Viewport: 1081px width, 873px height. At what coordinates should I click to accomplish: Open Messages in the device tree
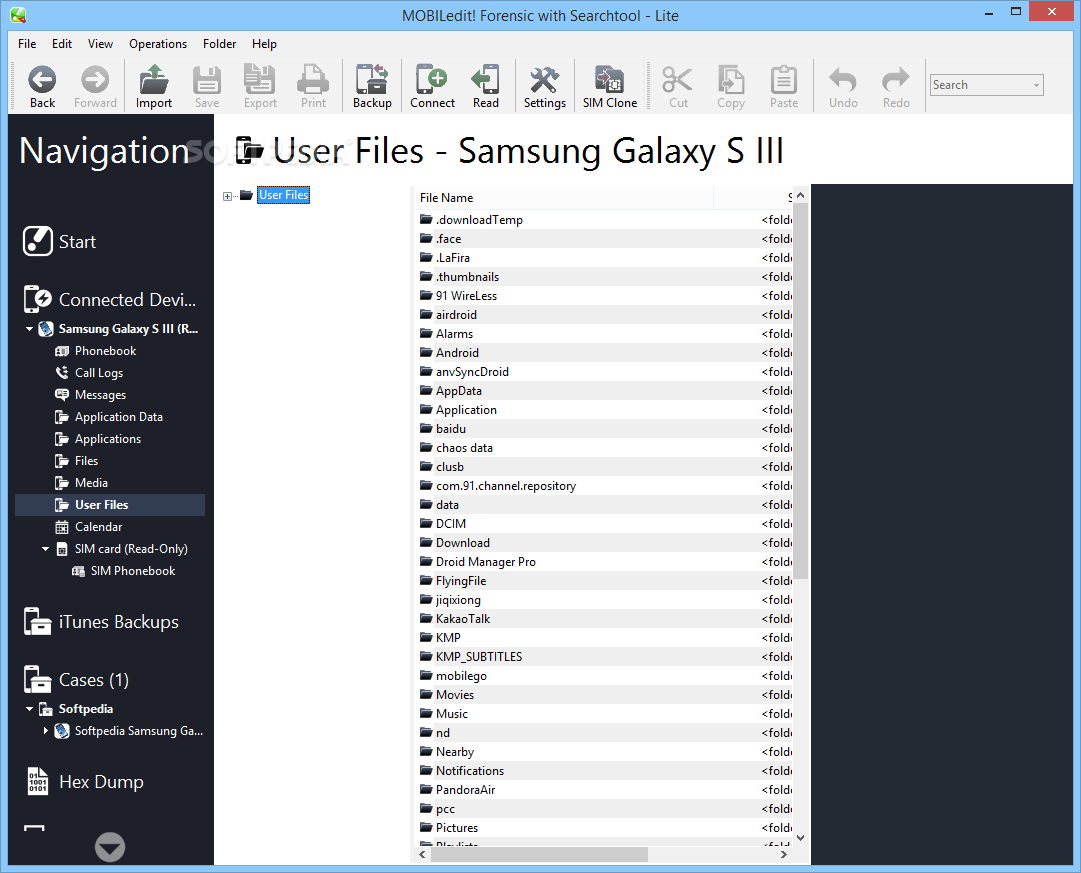(100, 394)
